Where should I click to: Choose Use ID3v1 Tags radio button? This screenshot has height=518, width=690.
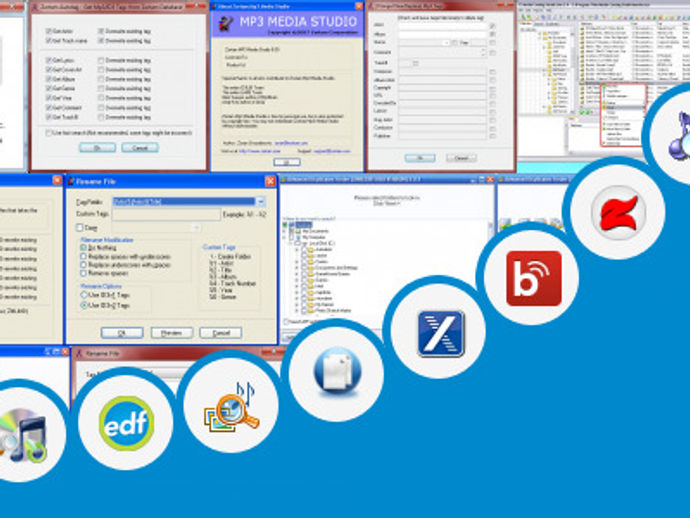point(84,295)
